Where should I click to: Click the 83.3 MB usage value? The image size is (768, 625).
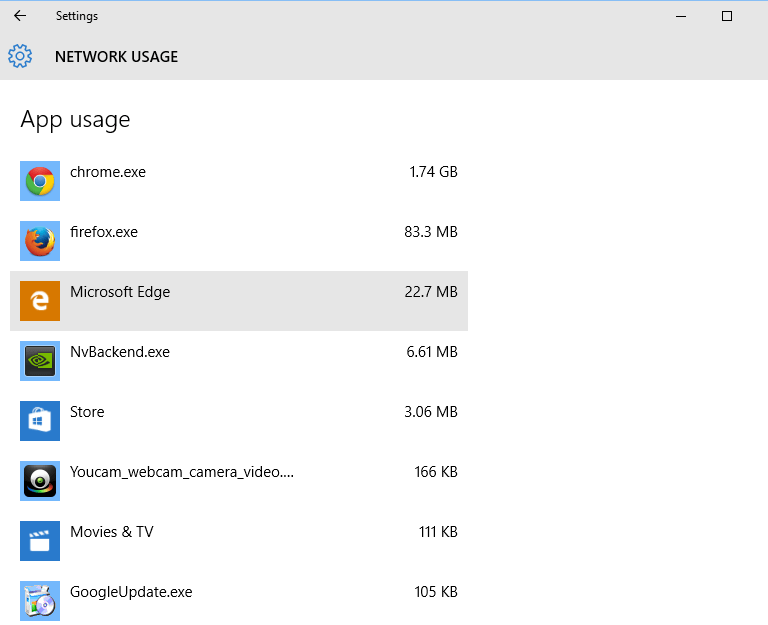431,232
